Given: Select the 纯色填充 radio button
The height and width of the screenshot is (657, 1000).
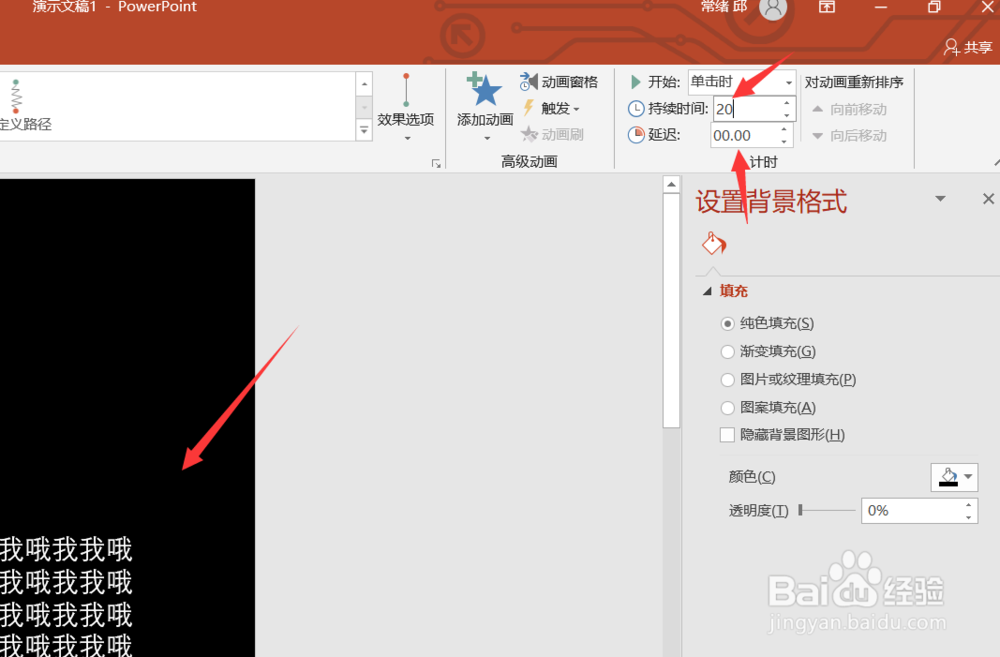Looking at the screenshot, I should [x=727, y=323].
